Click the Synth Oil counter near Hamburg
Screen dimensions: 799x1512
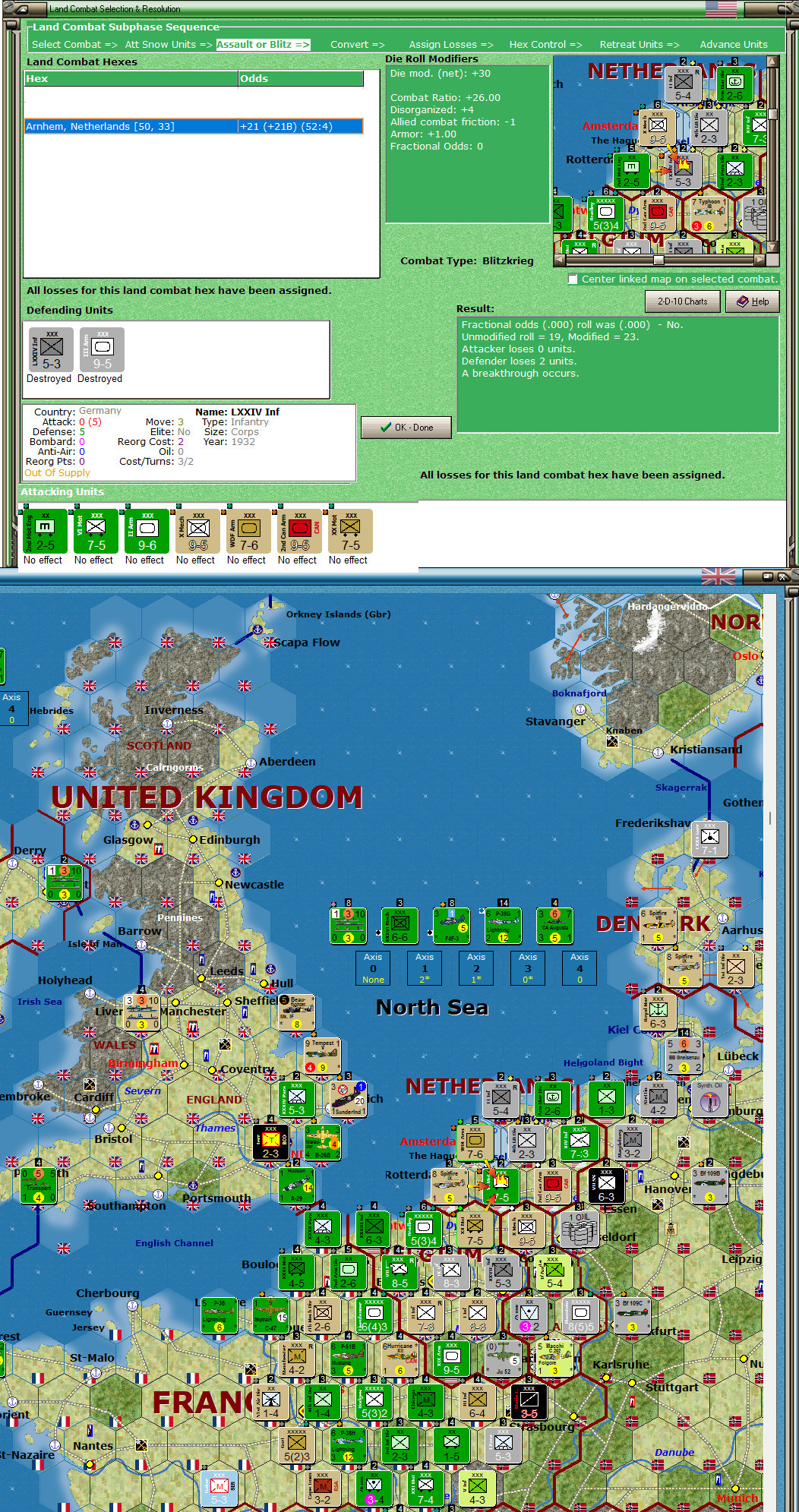tap(710, 1099)
